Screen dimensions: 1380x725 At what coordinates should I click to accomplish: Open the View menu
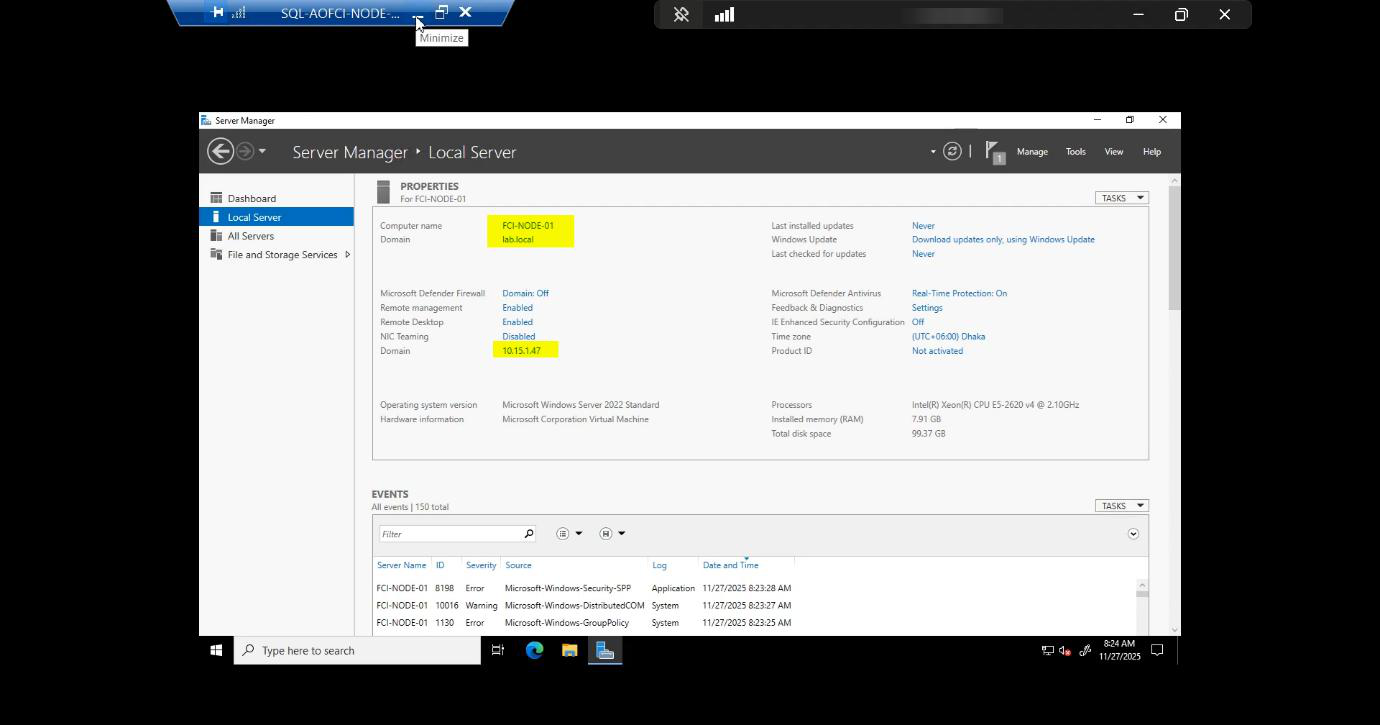(x=1113, y=152)
